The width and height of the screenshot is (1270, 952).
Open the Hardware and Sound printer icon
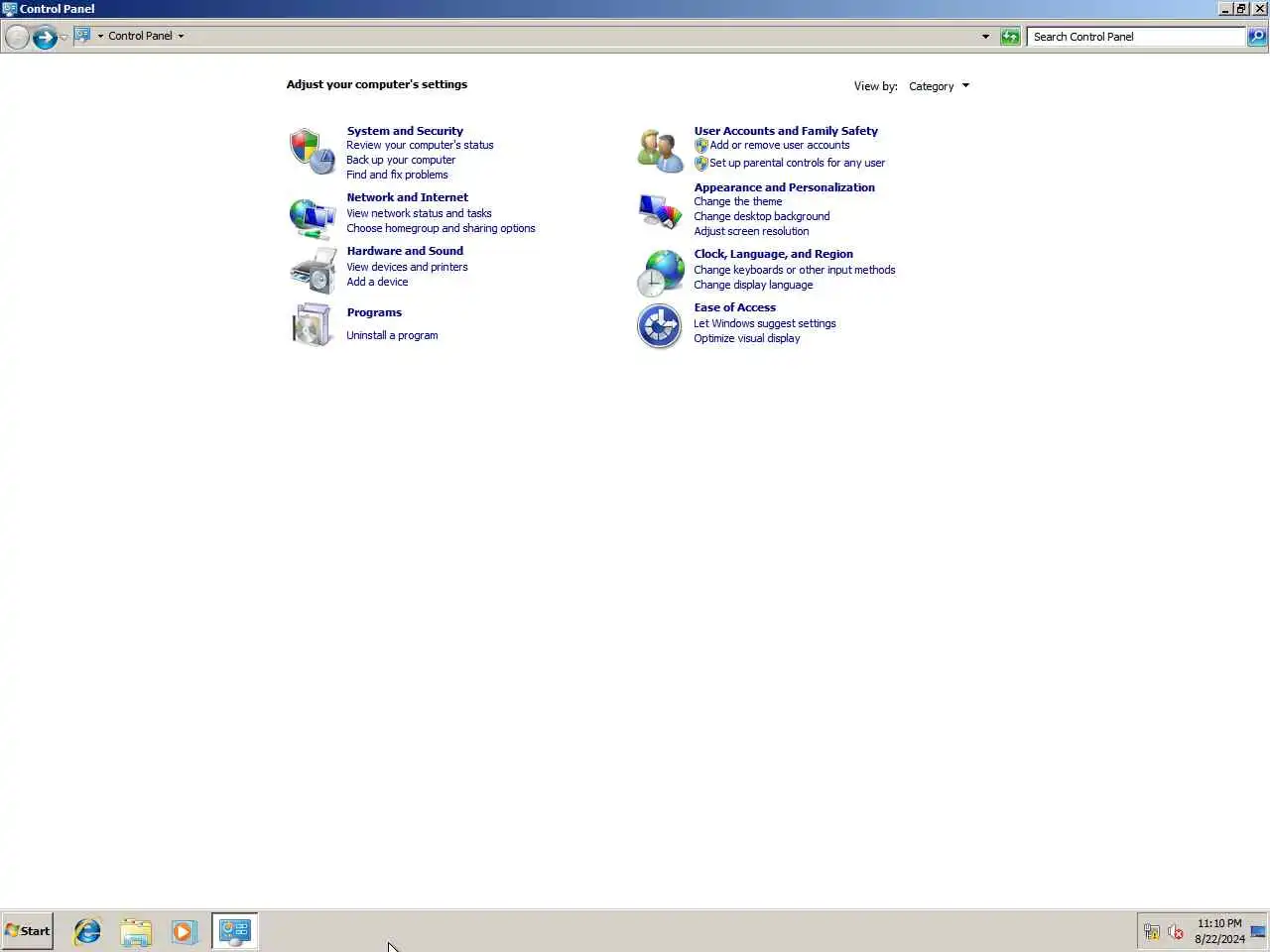coord(313,271)
